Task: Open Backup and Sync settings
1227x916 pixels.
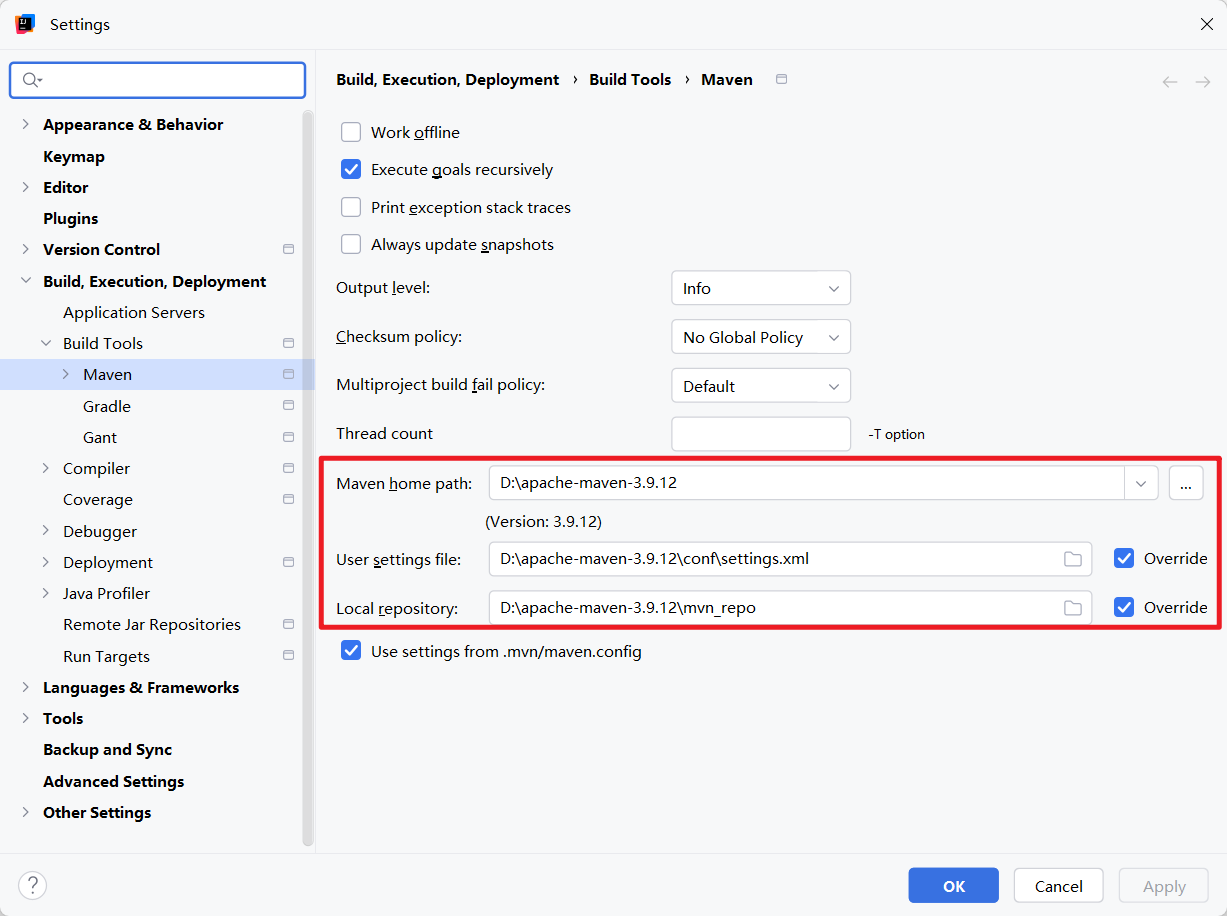Action: 108,749
